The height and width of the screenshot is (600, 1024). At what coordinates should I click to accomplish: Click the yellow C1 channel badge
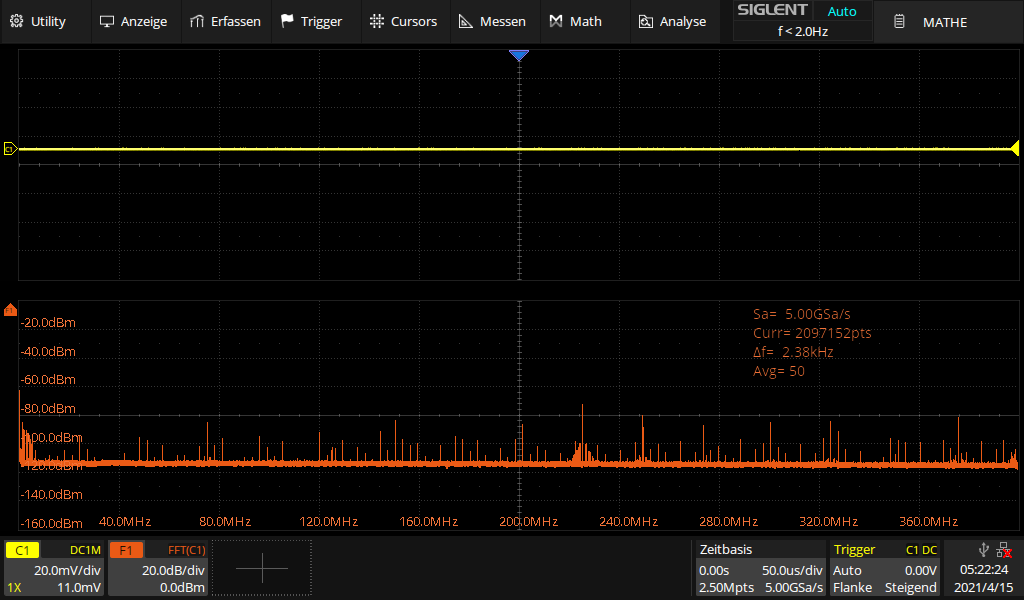[22, 550]
